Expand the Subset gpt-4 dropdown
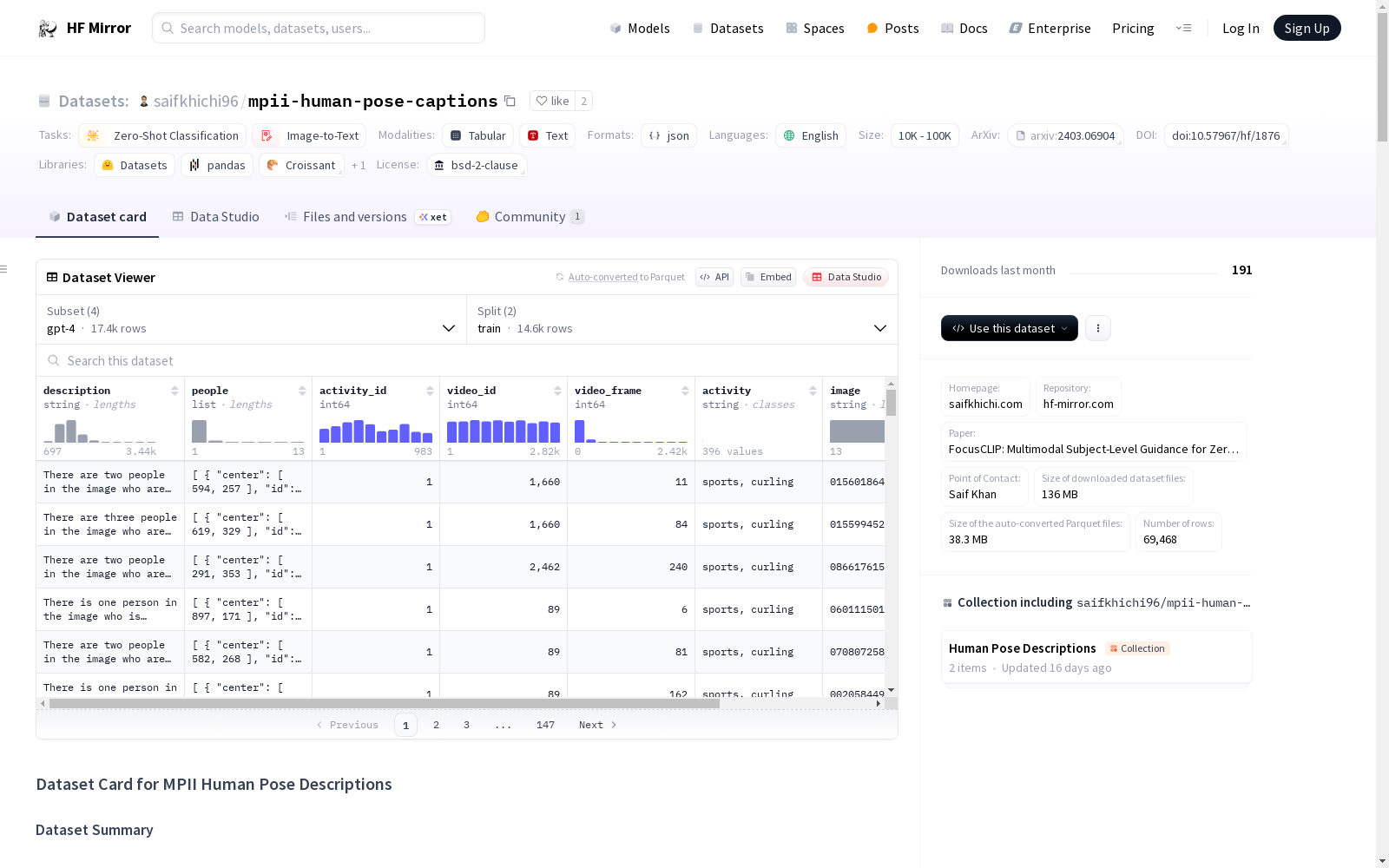The height and width of the screenshot is (868, 1389). coord(252,319)
